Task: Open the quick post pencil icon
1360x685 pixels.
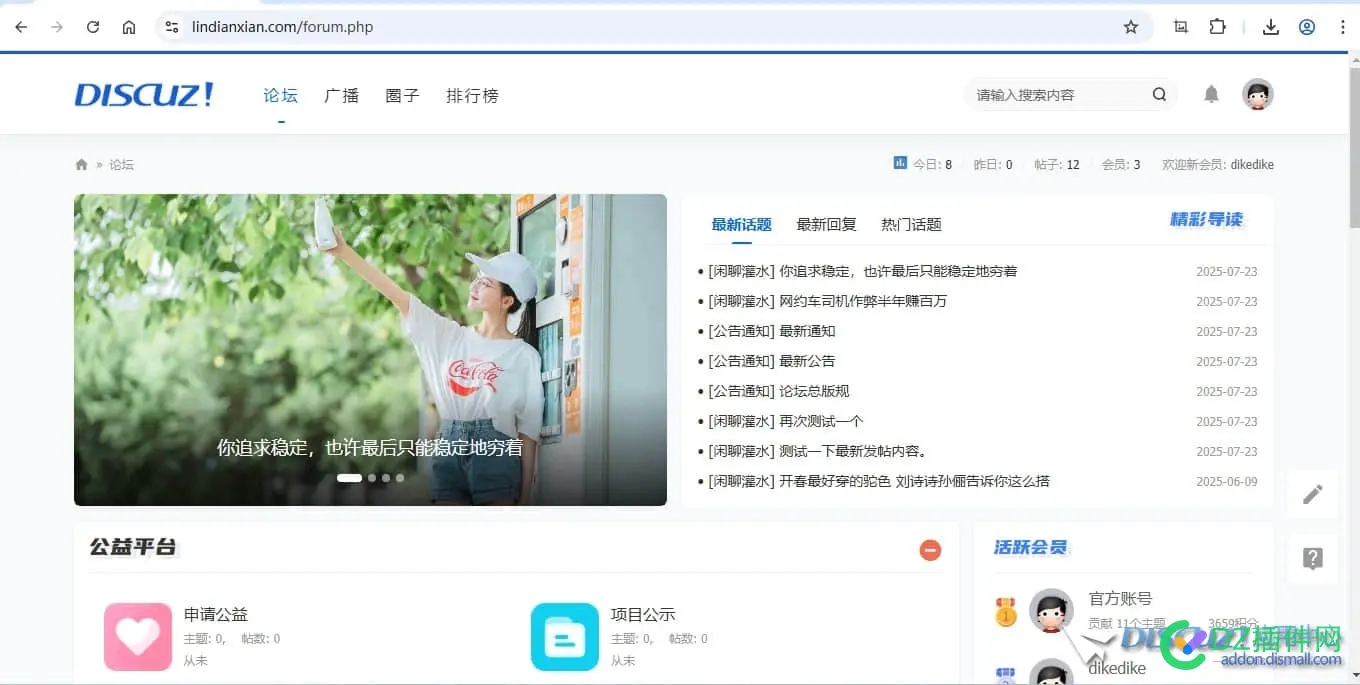Action: tap(1313, 494)
